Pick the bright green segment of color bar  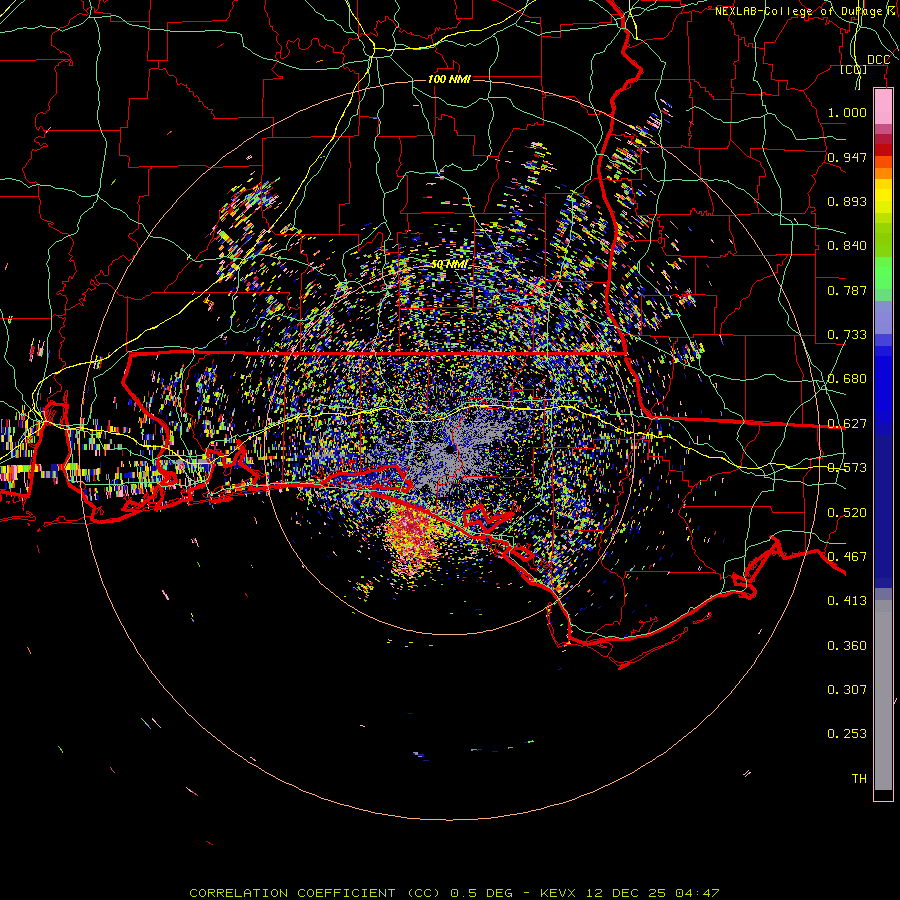click(883, 273)
